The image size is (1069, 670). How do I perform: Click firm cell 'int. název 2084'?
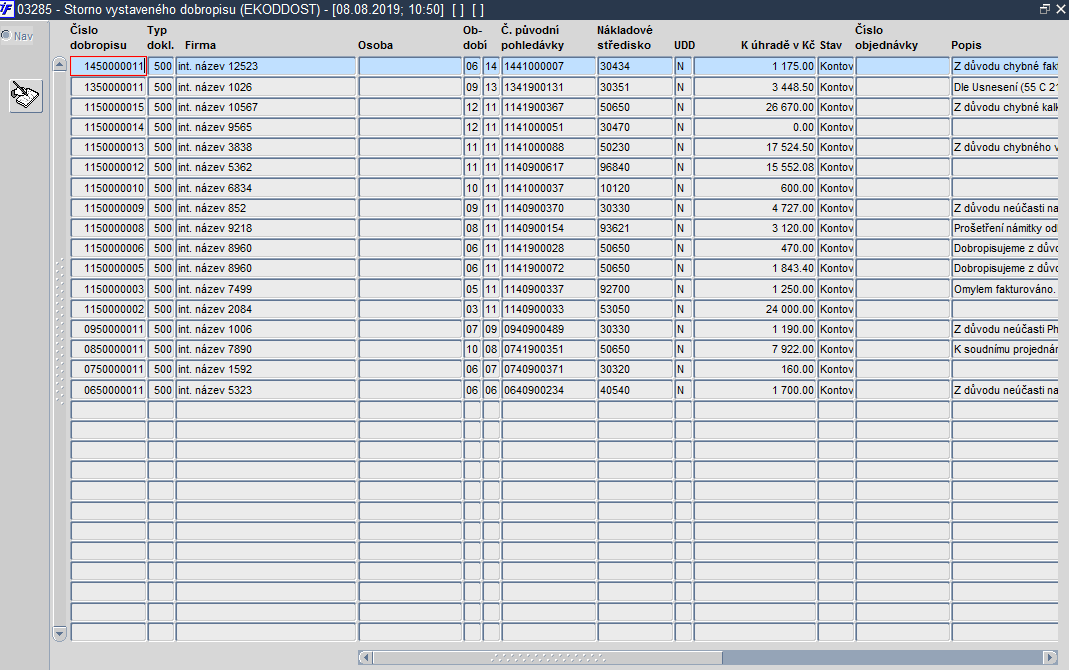coord(266,309)
